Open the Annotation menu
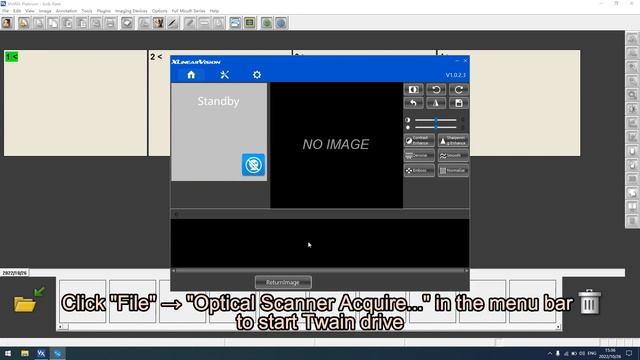640x360 pixels. (x=66, y=11)
